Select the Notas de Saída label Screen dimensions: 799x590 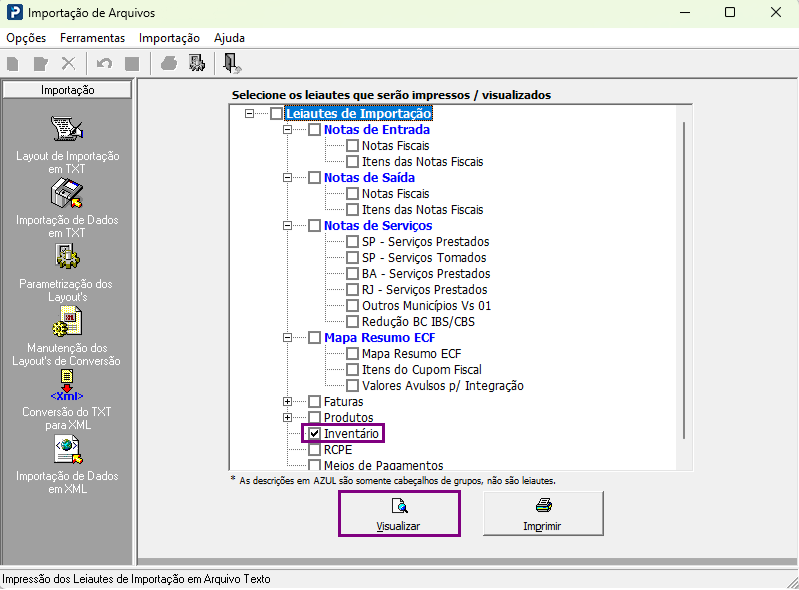pyautogui.click(x=369, y=177)
